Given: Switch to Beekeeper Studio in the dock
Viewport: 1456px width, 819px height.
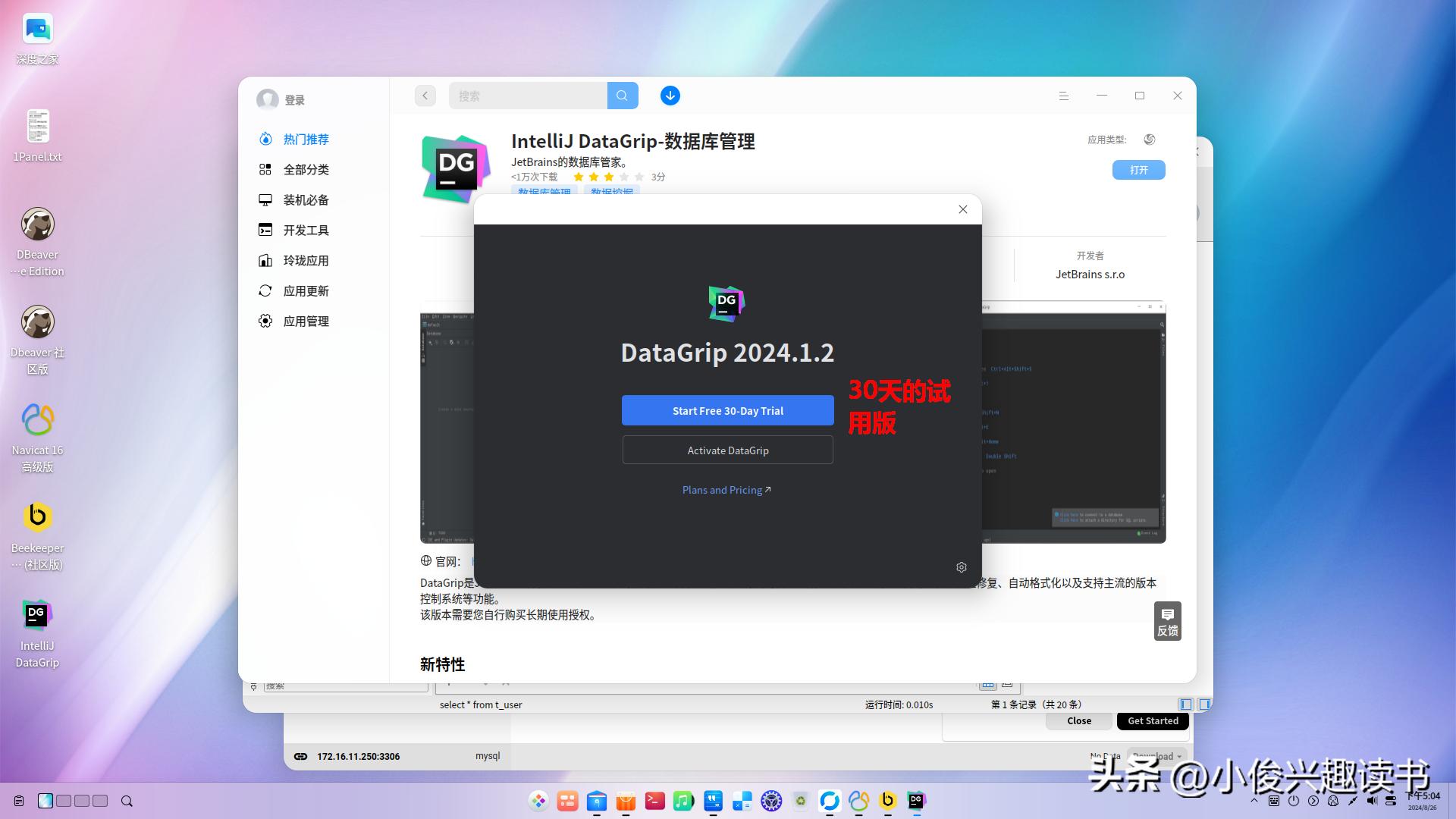Looking at the screenshot, I should (887, 801).
